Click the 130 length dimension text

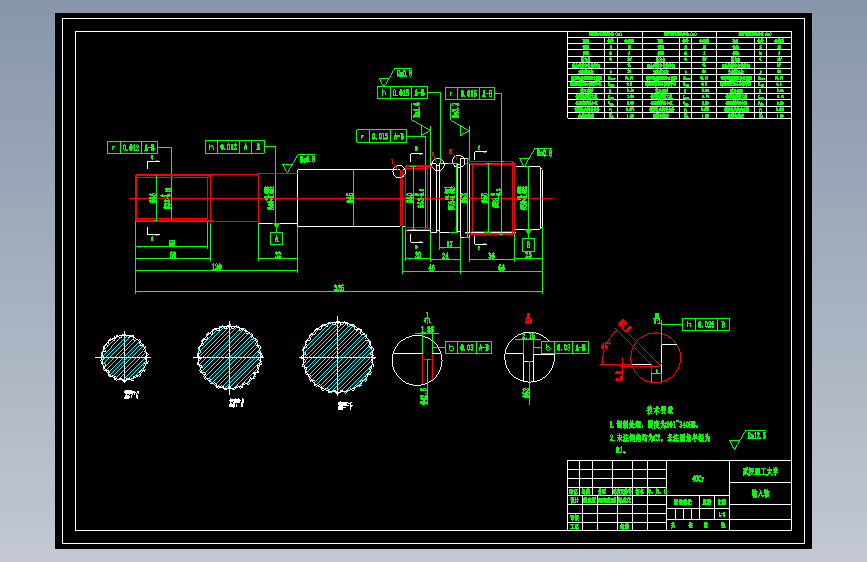217,267
